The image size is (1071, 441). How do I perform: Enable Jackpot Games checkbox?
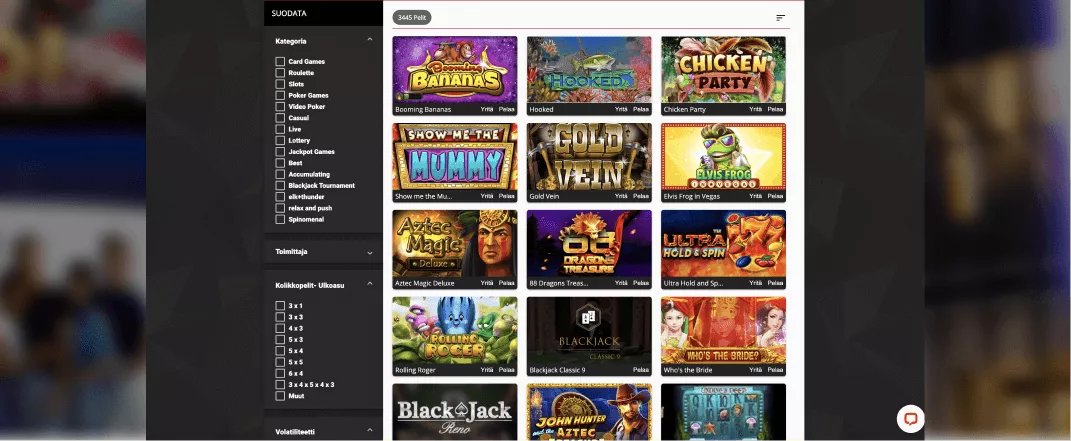tap(280, 152)
